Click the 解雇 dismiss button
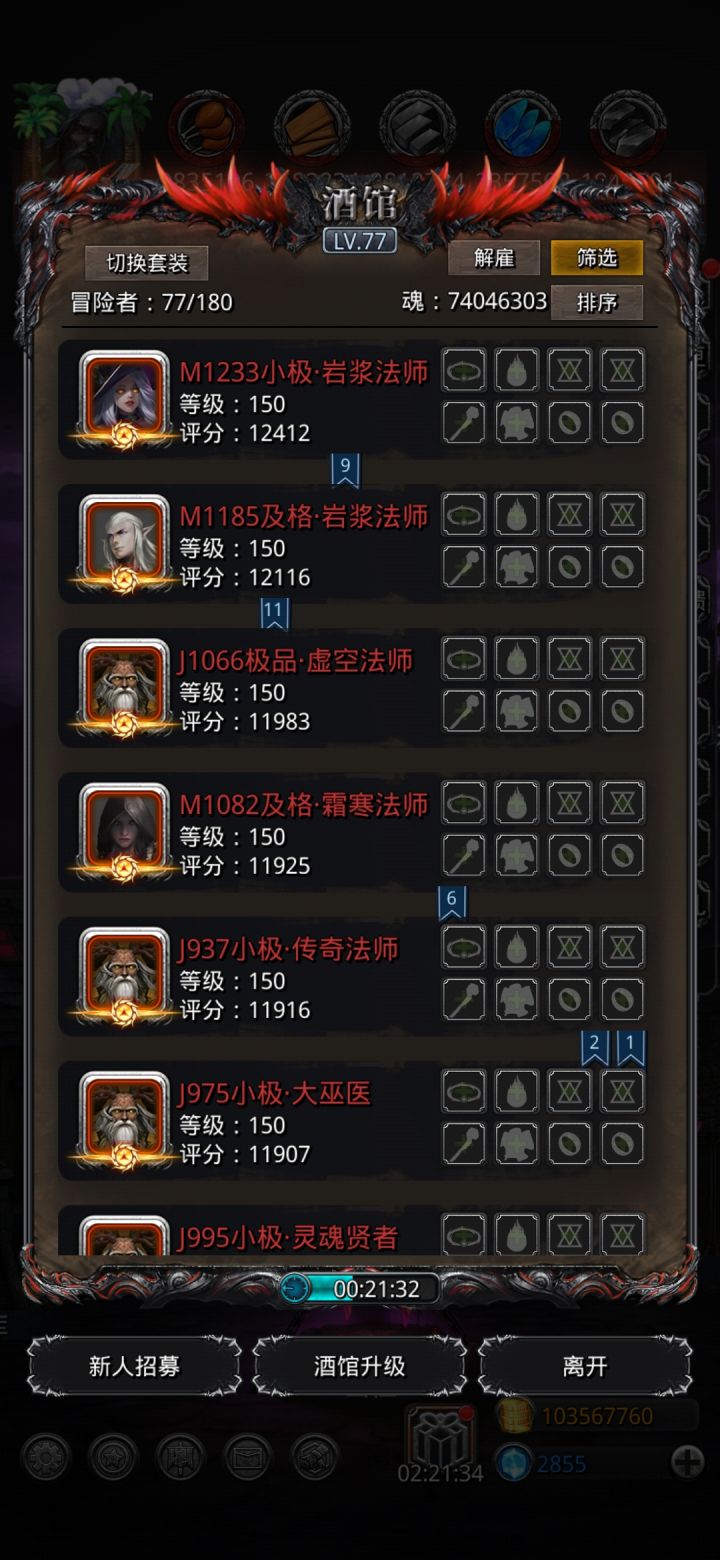 pos(494,258)
